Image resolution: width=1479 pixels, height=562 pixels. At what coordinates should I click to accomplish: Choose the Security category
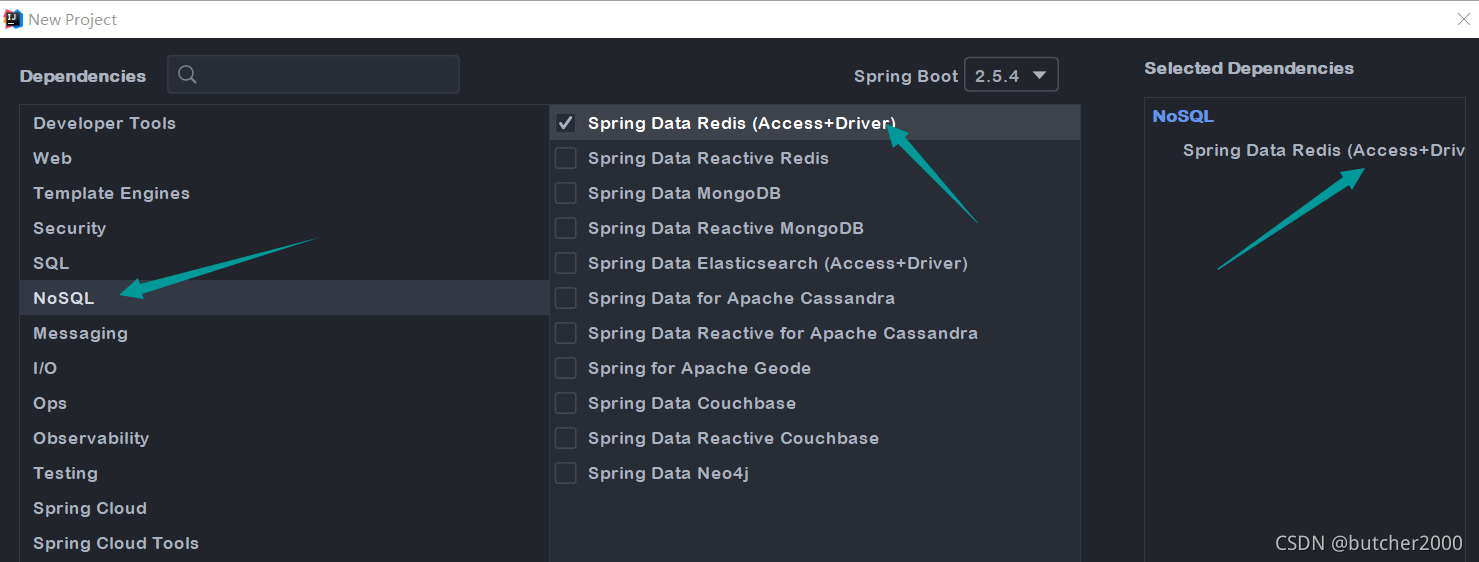click(69, 228)
